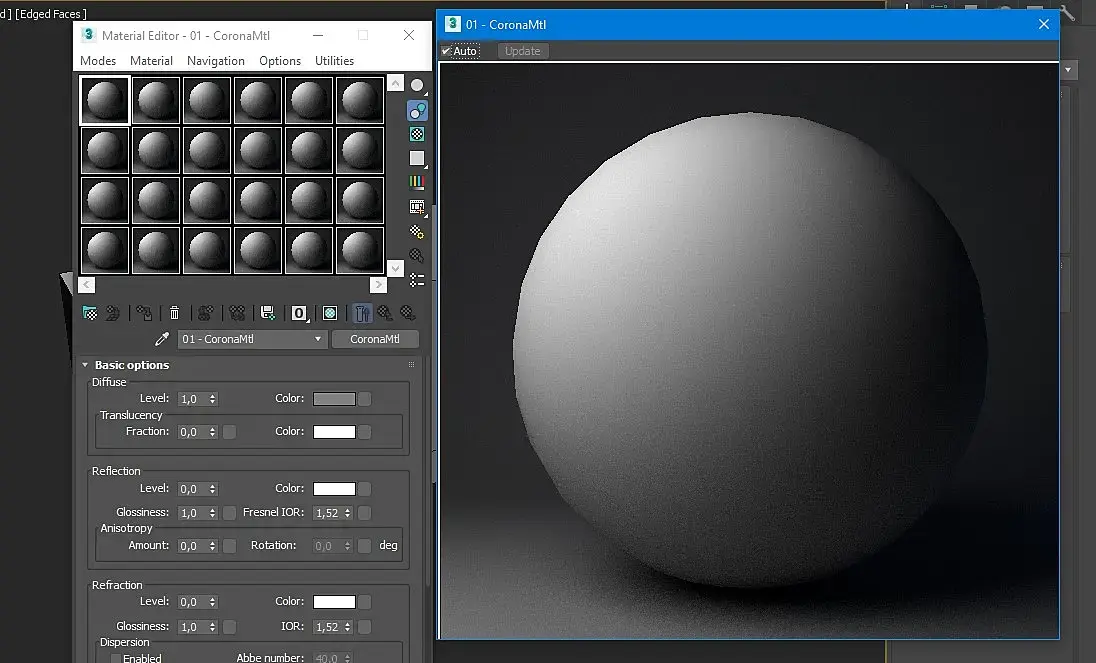Click the CoronaMtl material type button
This screenshot has width=1096, height=663.
pos(375,339)
